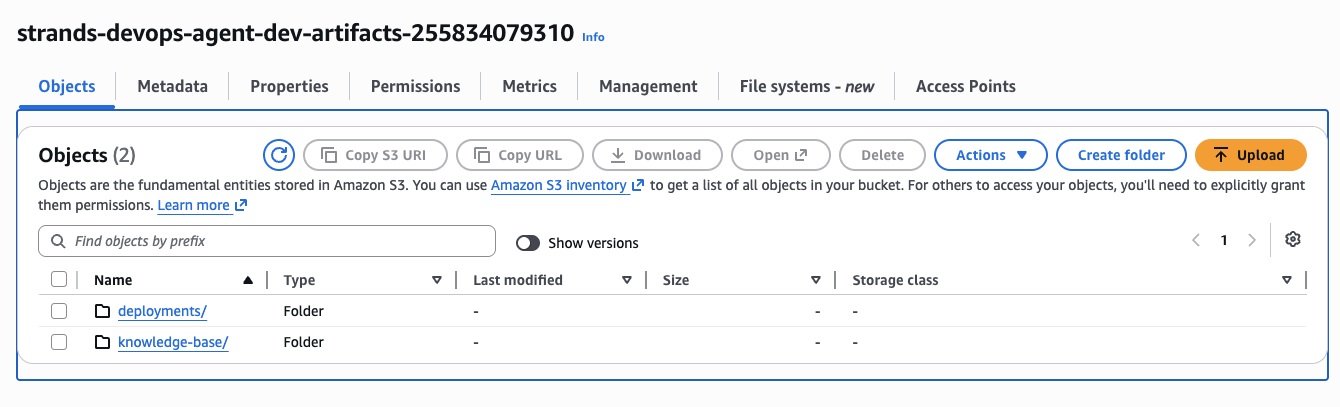
Task: Click the Folder type cell for knowledge-base/
Action: [304, 342]
